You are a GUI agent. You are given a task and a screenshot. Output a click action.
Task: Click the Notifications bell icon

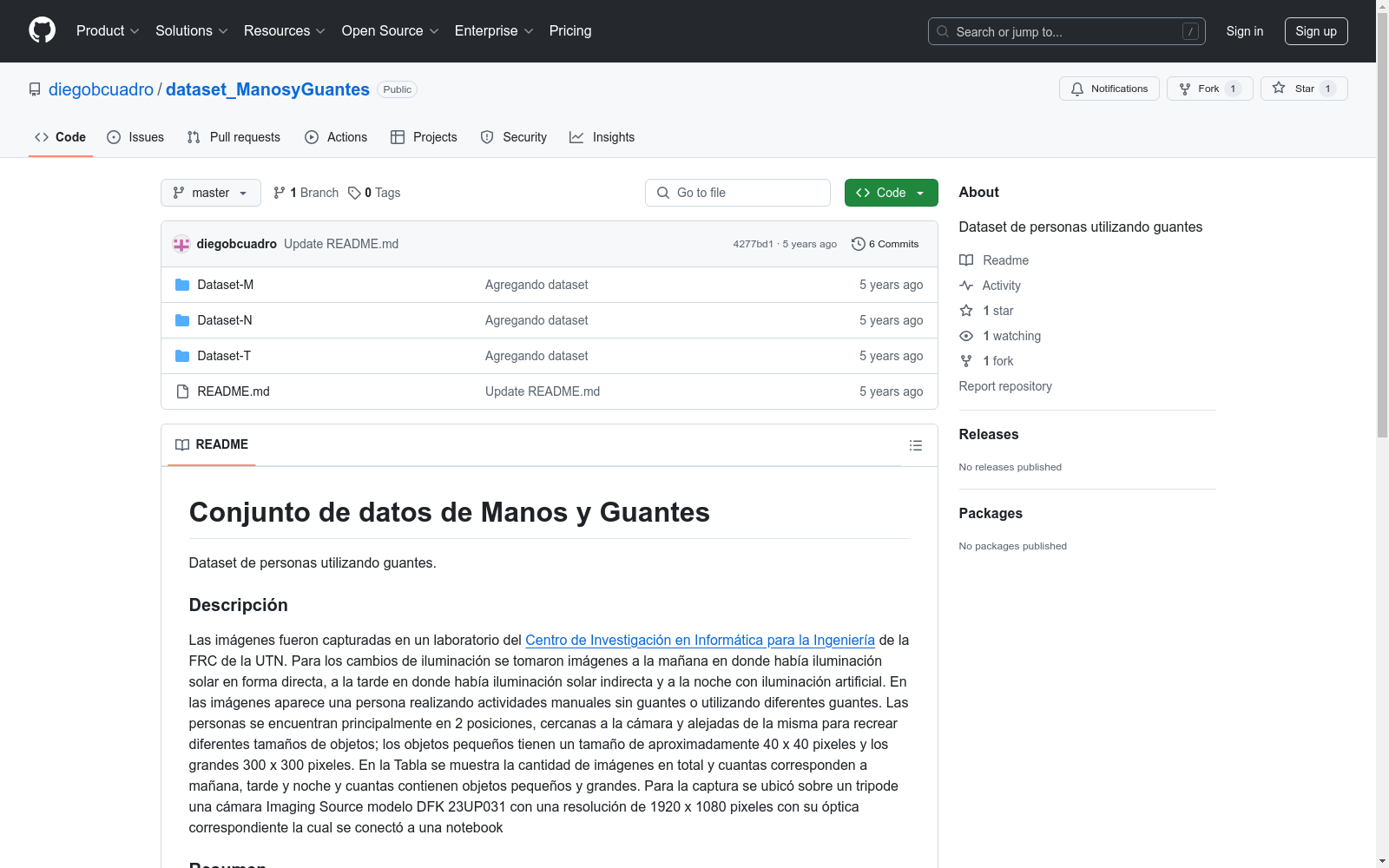pos(1077,89)
